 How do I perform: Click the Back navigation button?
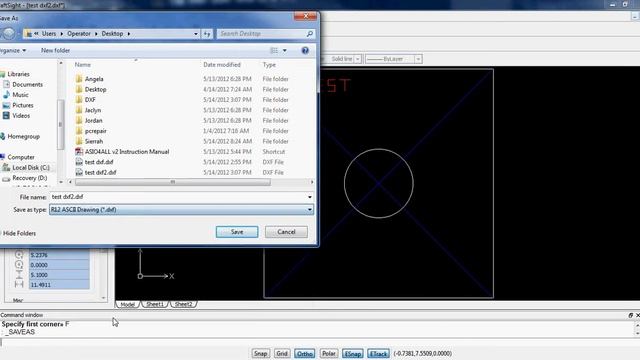point(8,33)
